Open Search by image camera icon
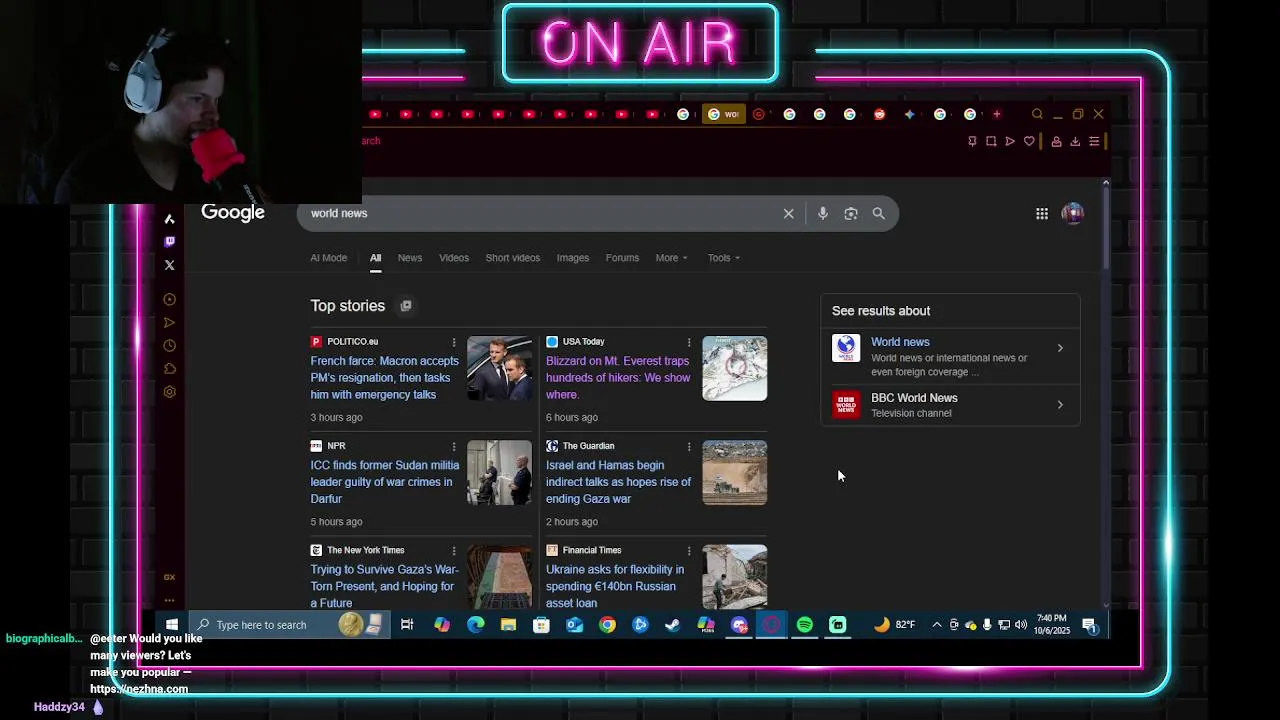Screen dimensions: 1280x720 851,213
